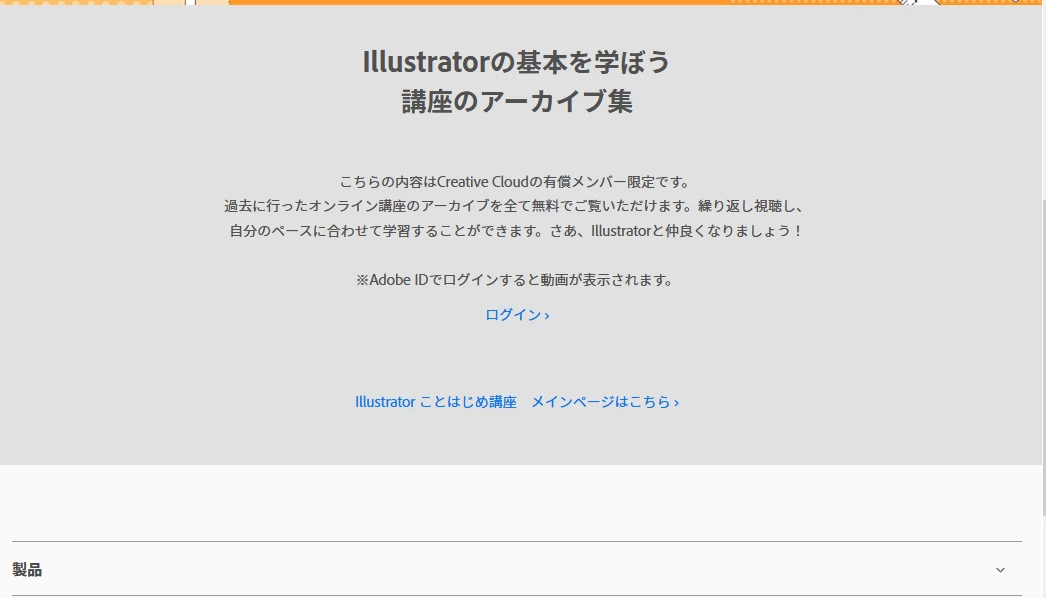Click the line starting 自分のペースに合わせて
The image size is (1046, 598).
517,231
